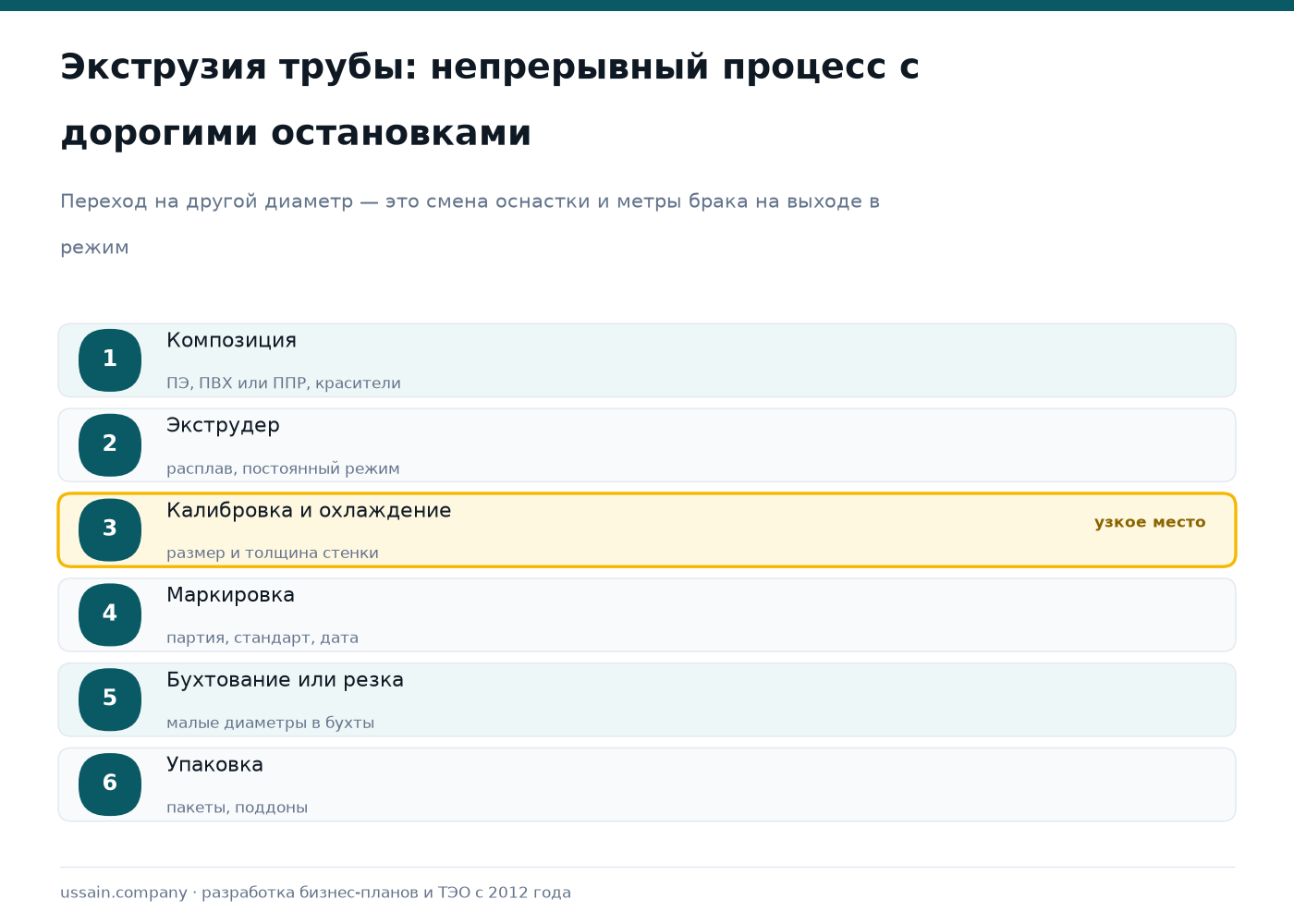The height and width of the screenshot is (924, 1294).
Task: Select the 'Экструдер' step title
Action: click(x=223, y=426)
